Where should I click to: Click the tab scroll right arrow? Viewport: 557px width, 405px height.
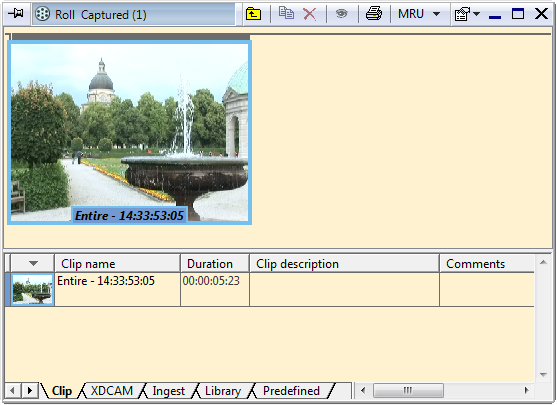tap(30, 390)
